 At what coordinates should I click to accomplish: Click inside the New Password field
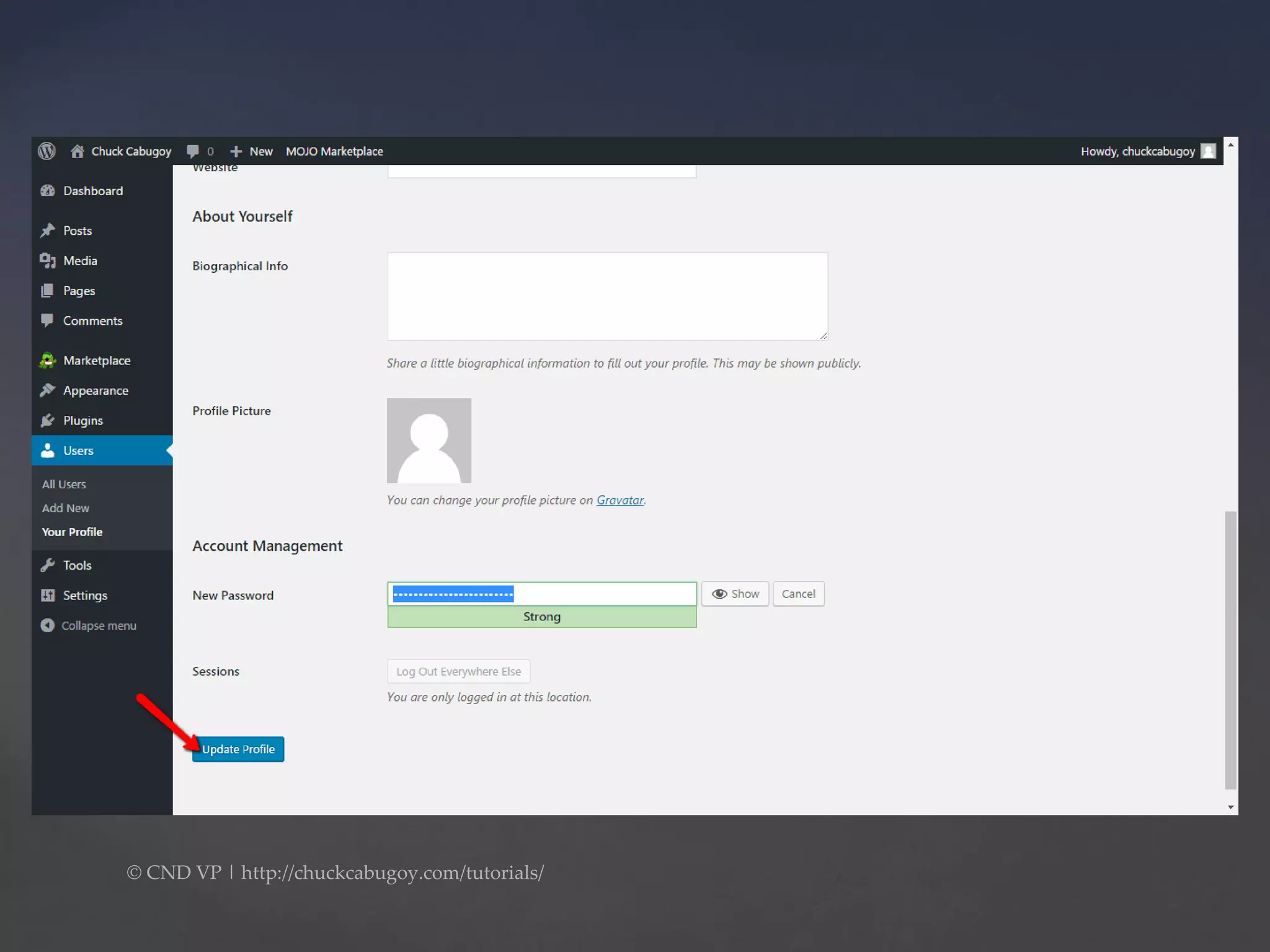pos(542,594)
